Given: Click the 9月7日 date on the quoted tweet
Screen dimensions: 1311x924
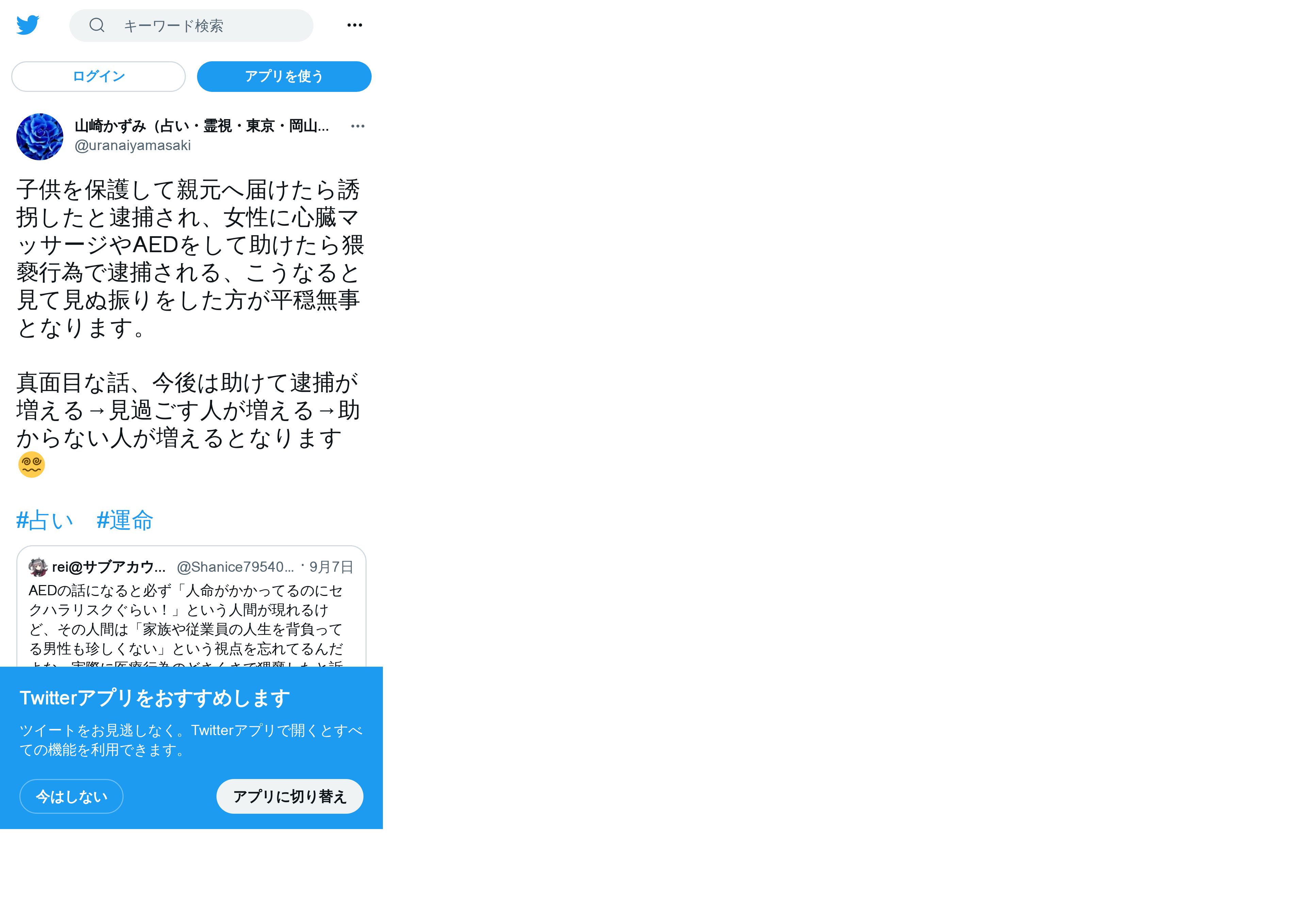Looking at the screenshot, I should [x=331, y=567].
